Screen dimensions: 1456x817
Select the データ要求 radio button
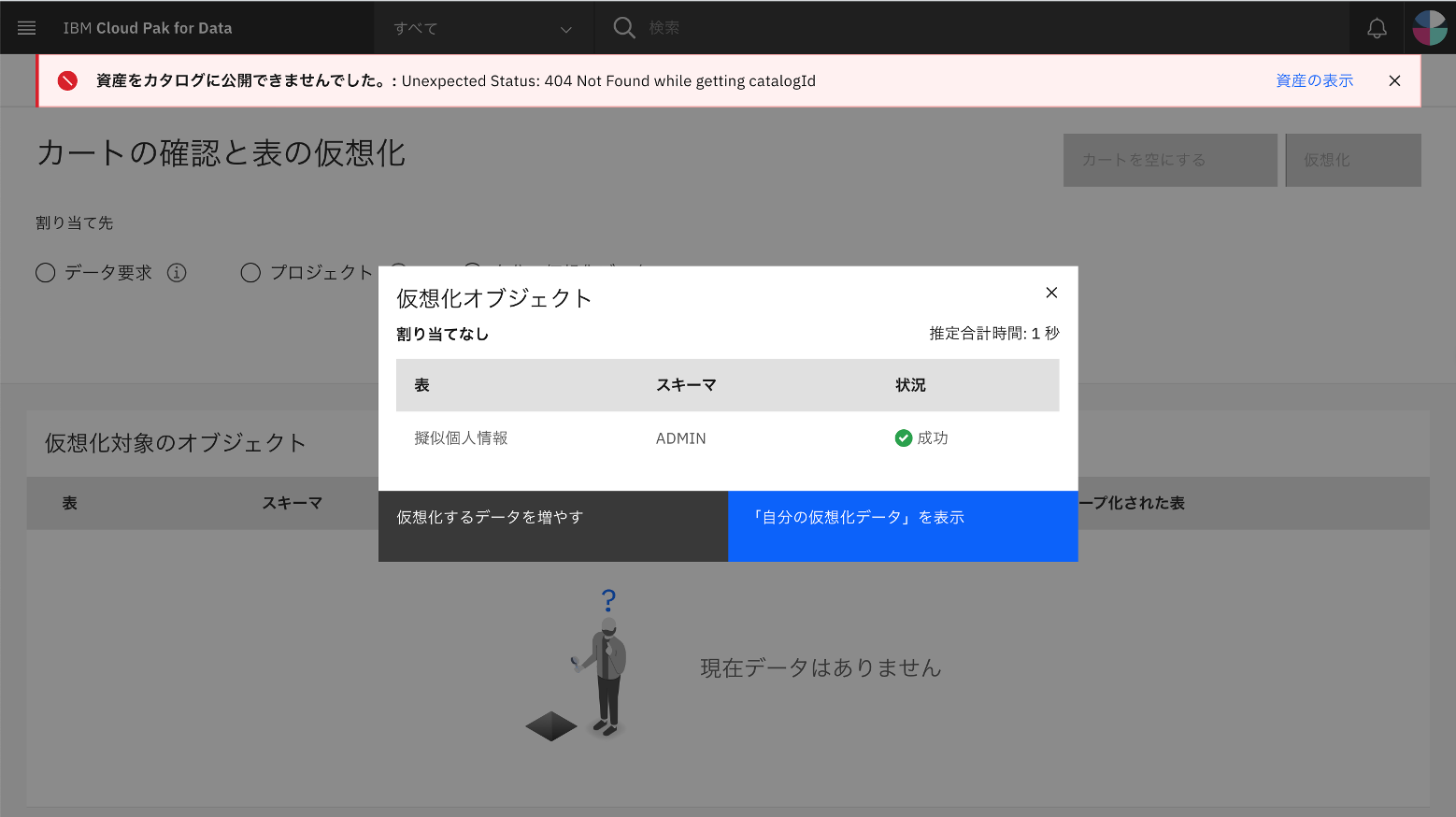point(45,272)
